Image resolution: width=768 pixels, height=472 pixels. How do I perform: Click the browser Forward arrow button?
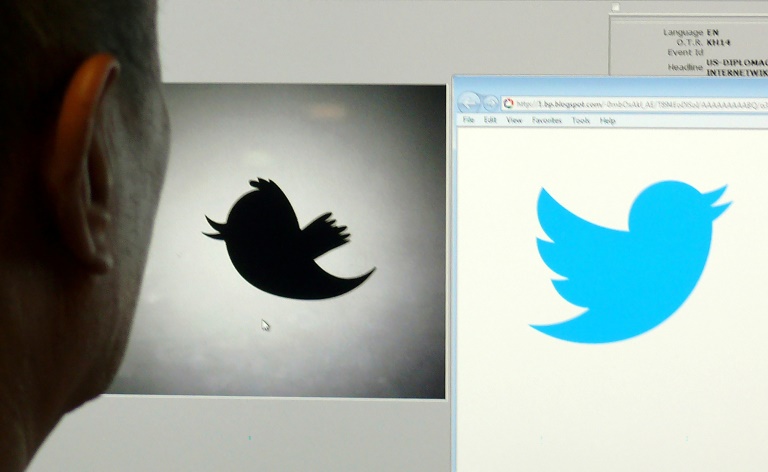point(489,103)
